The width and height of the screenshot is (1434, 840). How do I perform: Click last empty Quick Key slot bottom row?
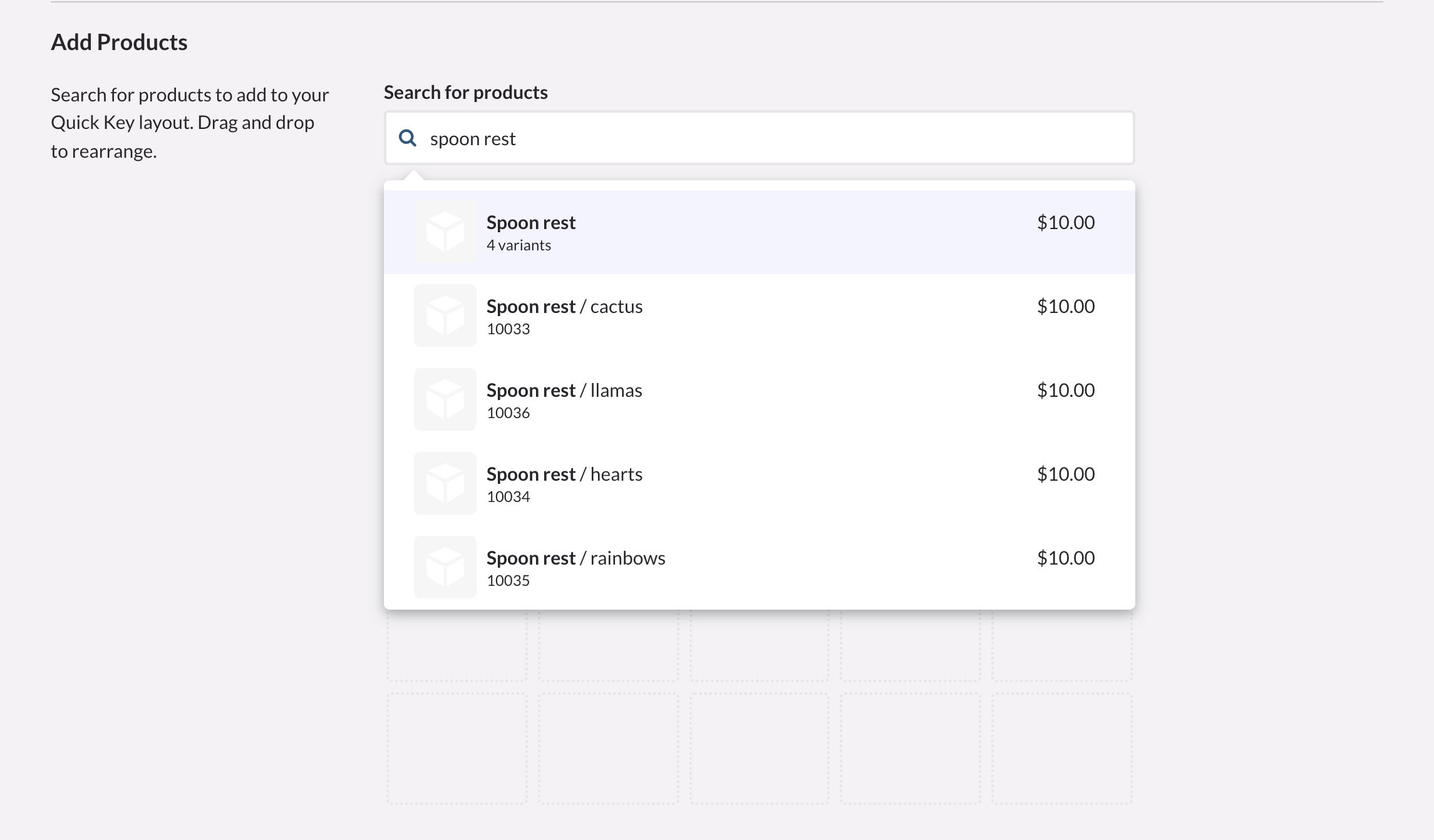click(1061, 748)
